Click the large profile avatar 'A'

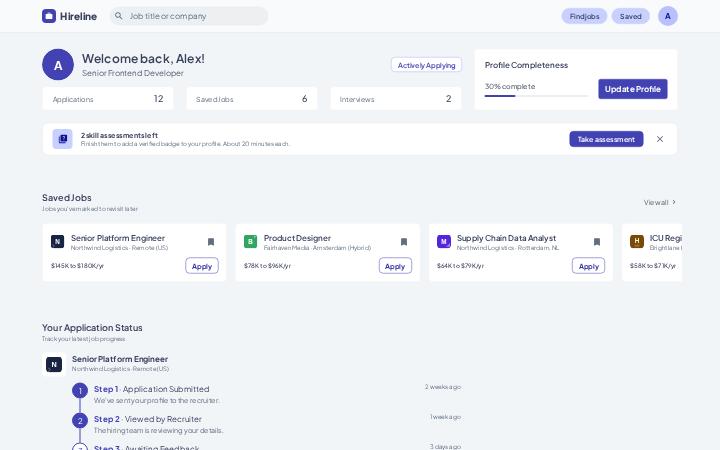(x=58, y=65)
